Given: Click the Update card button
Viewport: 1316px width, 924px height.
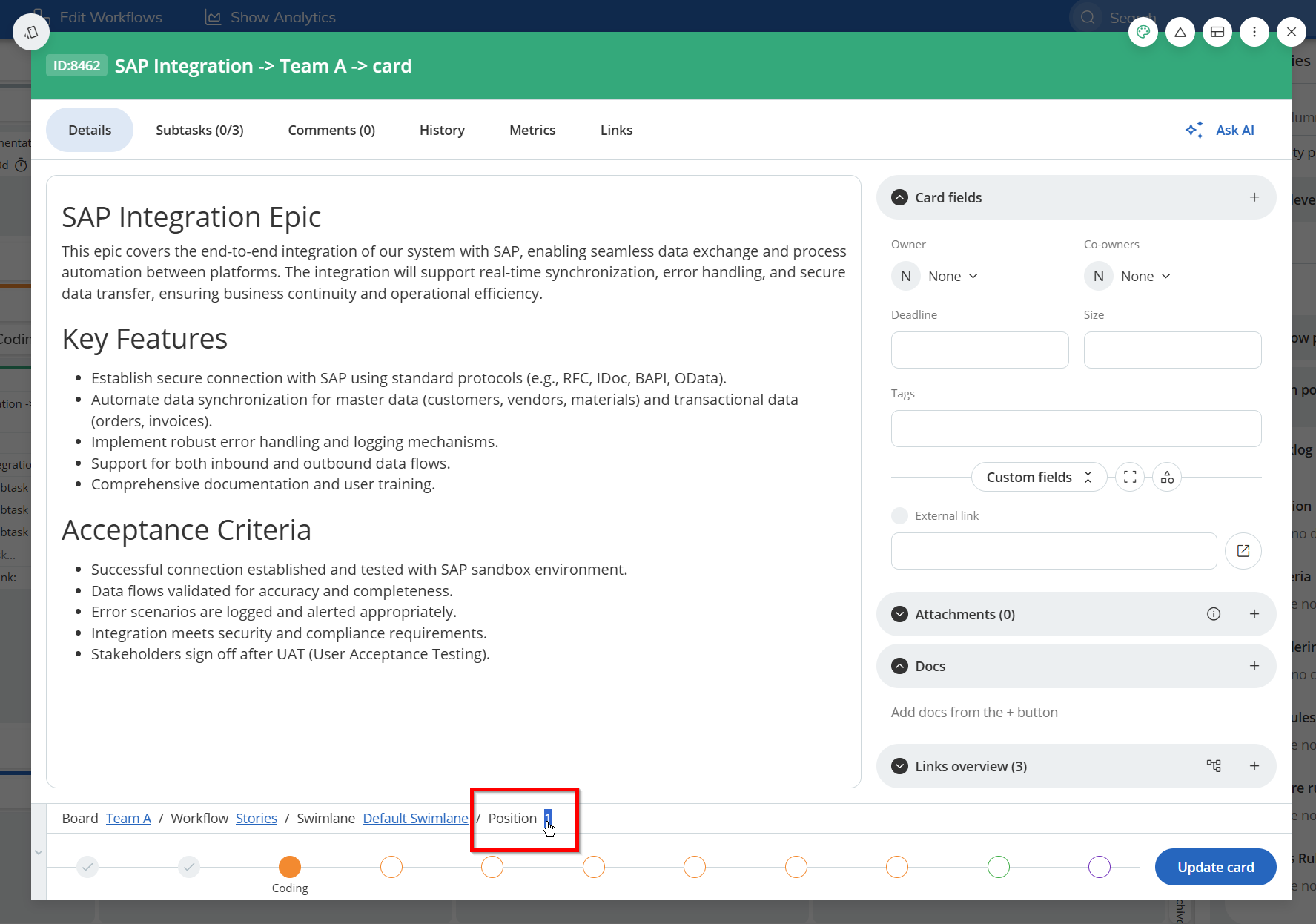Looking at the screenshot, I should point(1215,867).
